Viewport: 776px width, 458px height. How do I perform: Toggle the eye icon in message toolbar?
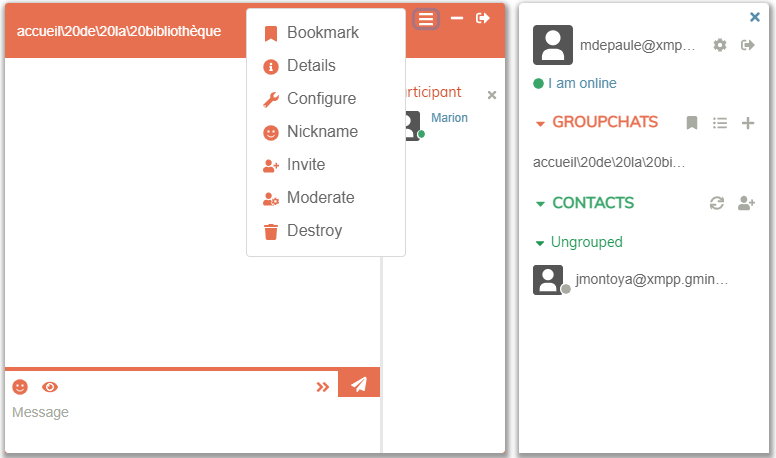click(50, 387)
